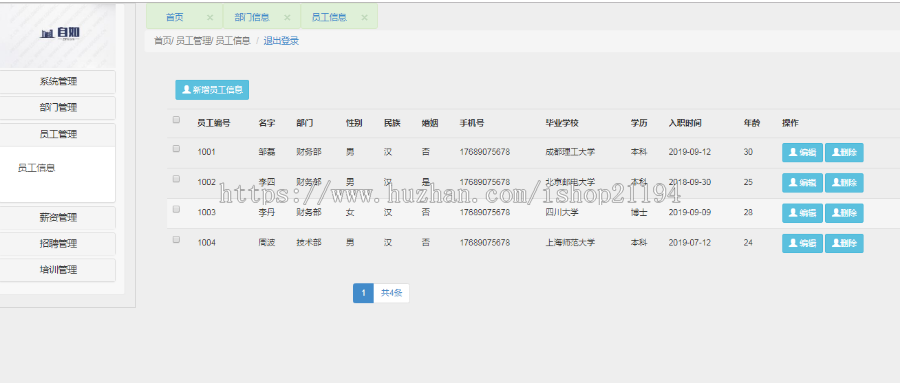Screen dimensions: 900x383
Task: Click the 部门 column header
Action: coord(305,123)
